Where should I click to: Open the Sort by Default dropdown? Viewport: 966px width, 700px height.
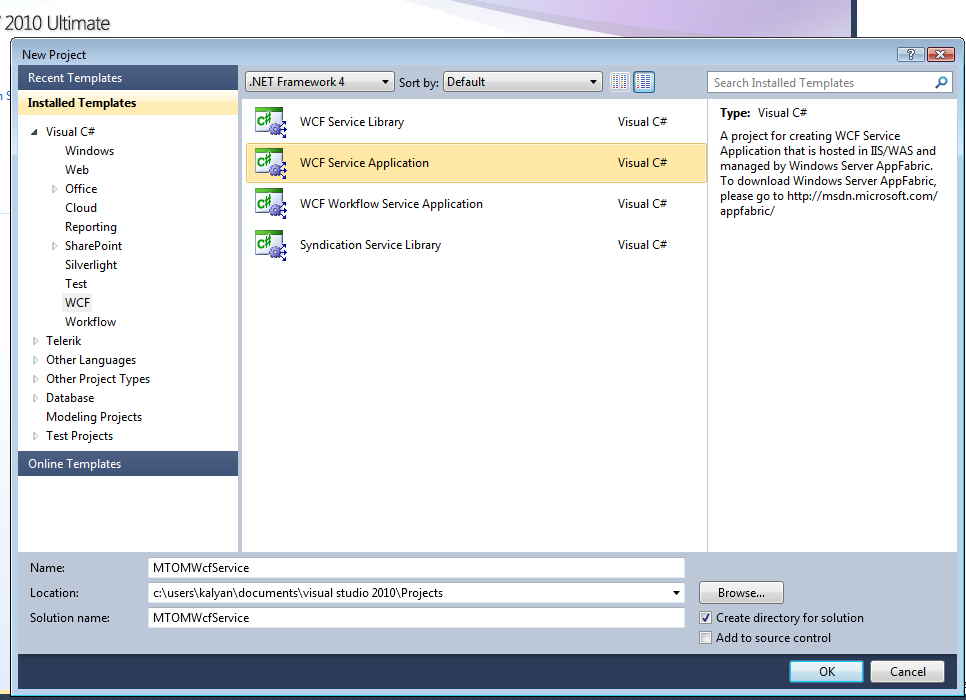tap(522, 82)
